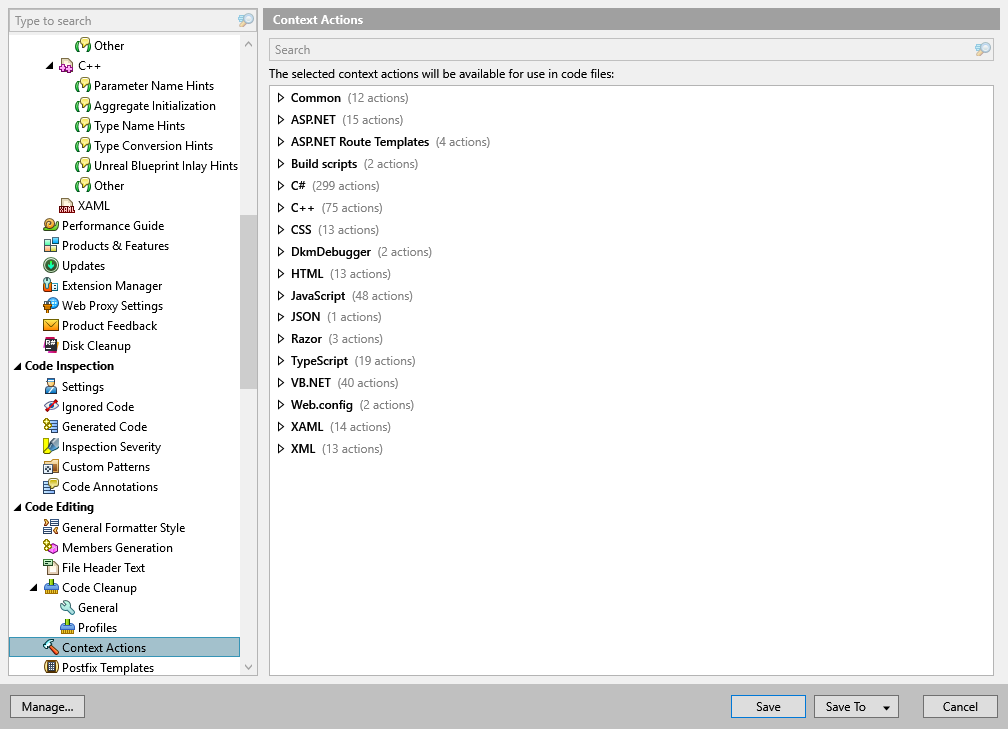Expand the XAML actions group
The width and height of the screenshot is (1008, 729).
pyautogui.click(x=282, y=426)
